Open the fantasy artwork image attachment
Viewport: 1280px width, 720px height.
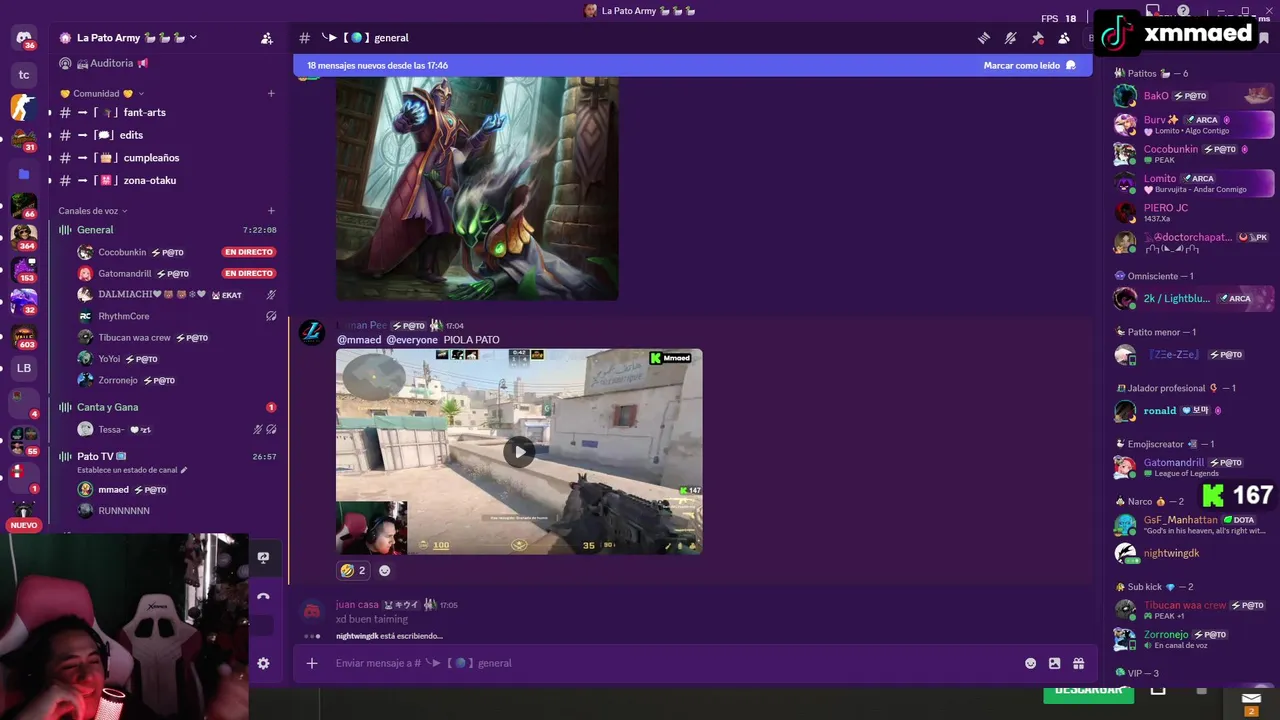[477, 188]
